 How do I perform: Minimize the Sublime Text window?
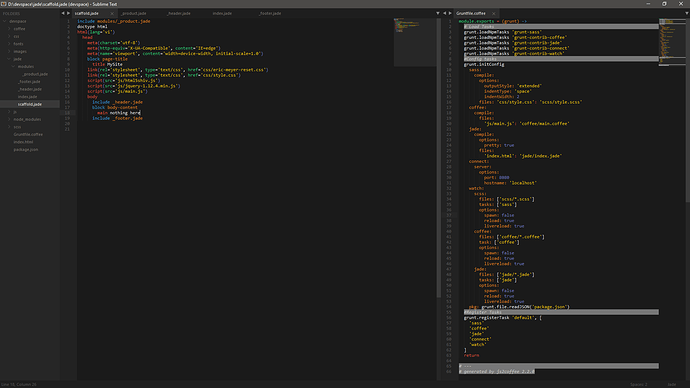(648, 4)
